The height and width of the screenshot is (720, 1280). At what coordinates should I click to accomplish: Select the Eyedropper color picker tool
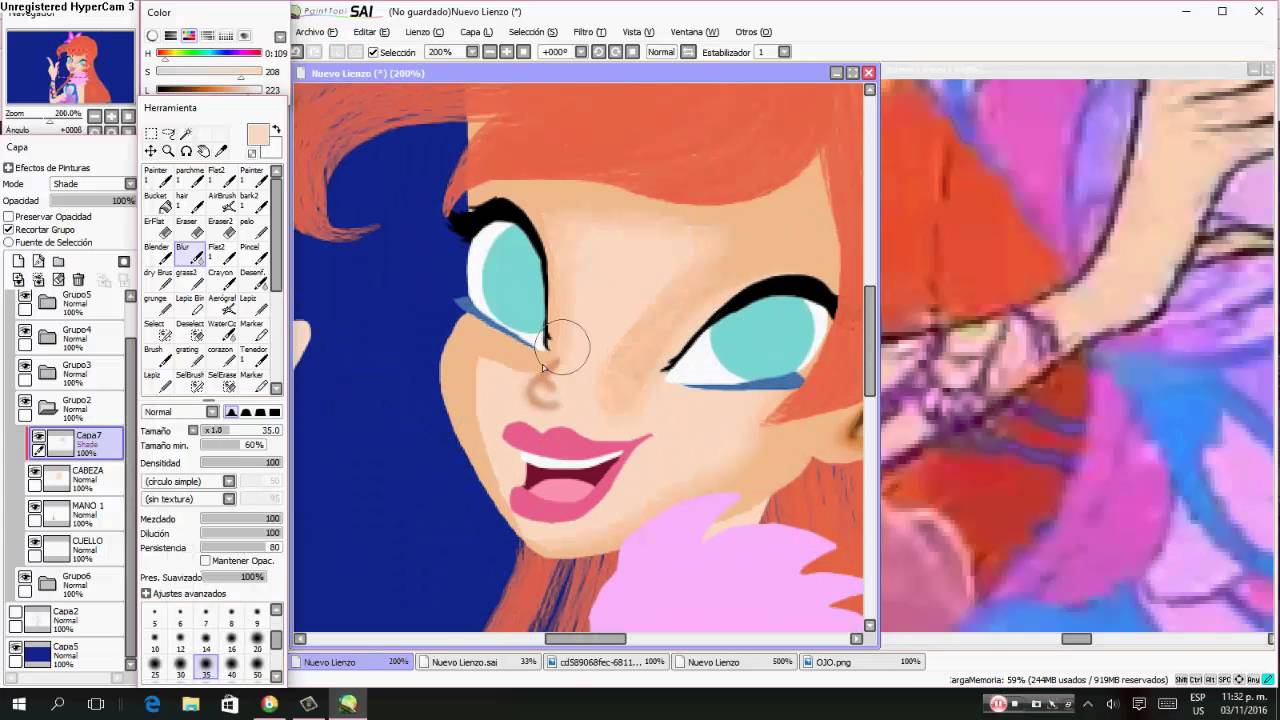(222, 151)
